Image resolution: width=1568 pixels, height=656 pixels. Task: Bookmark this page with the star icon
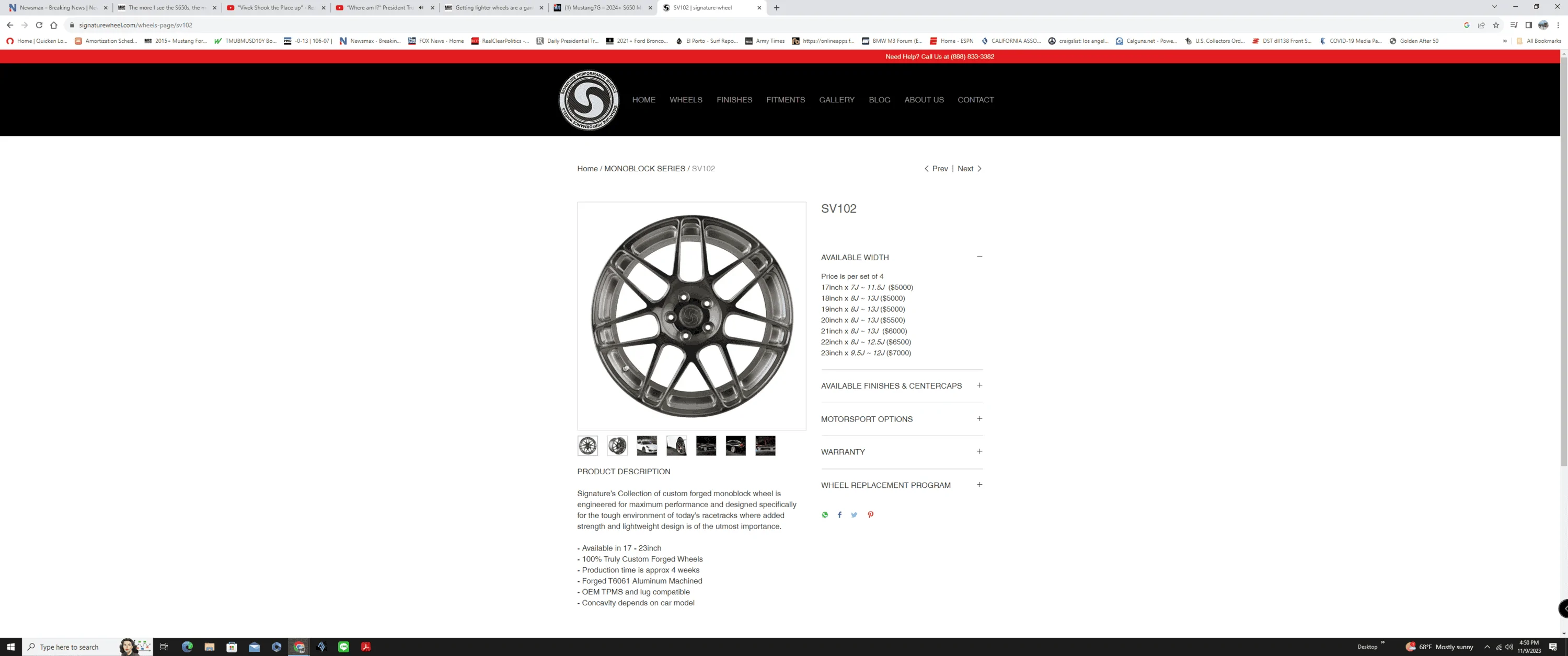tap(1495, 25)
